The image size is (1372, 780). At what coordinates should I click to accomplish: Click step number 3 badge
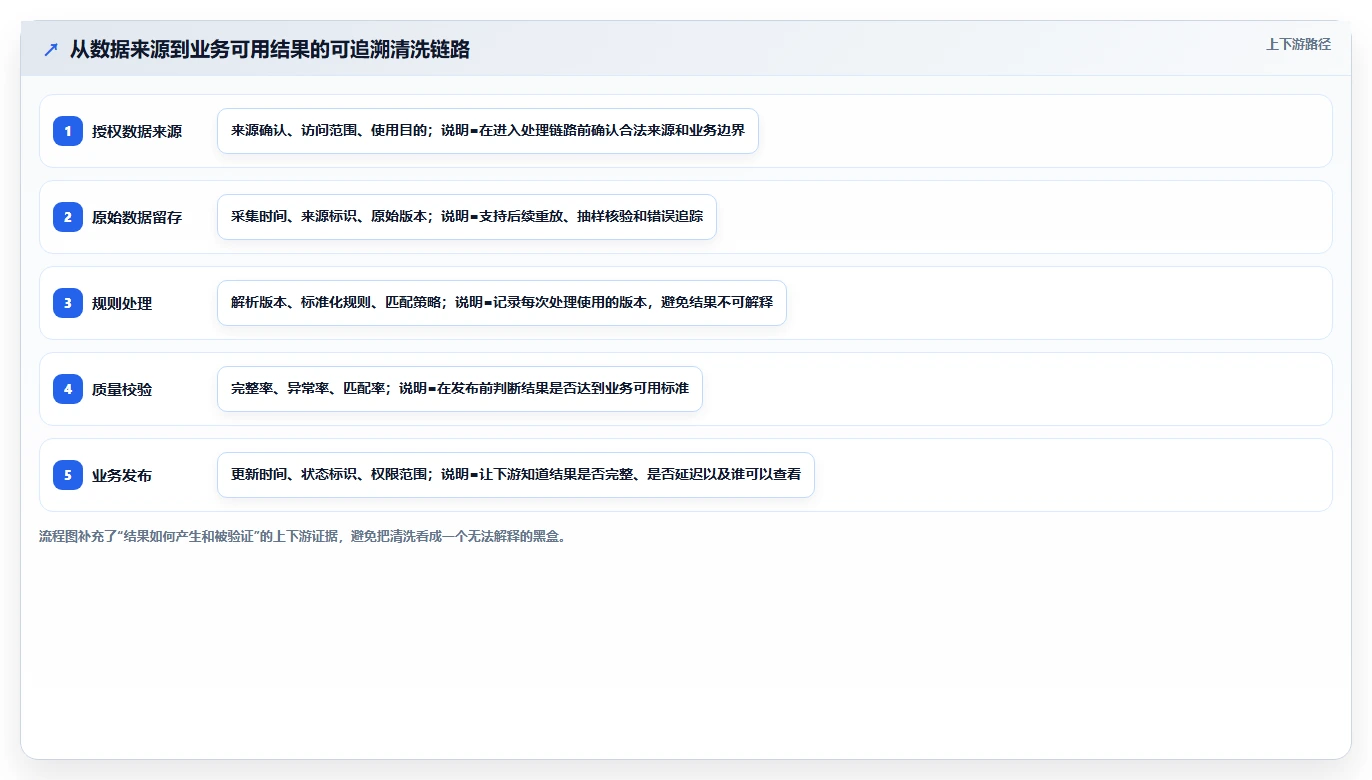[68, 303]
